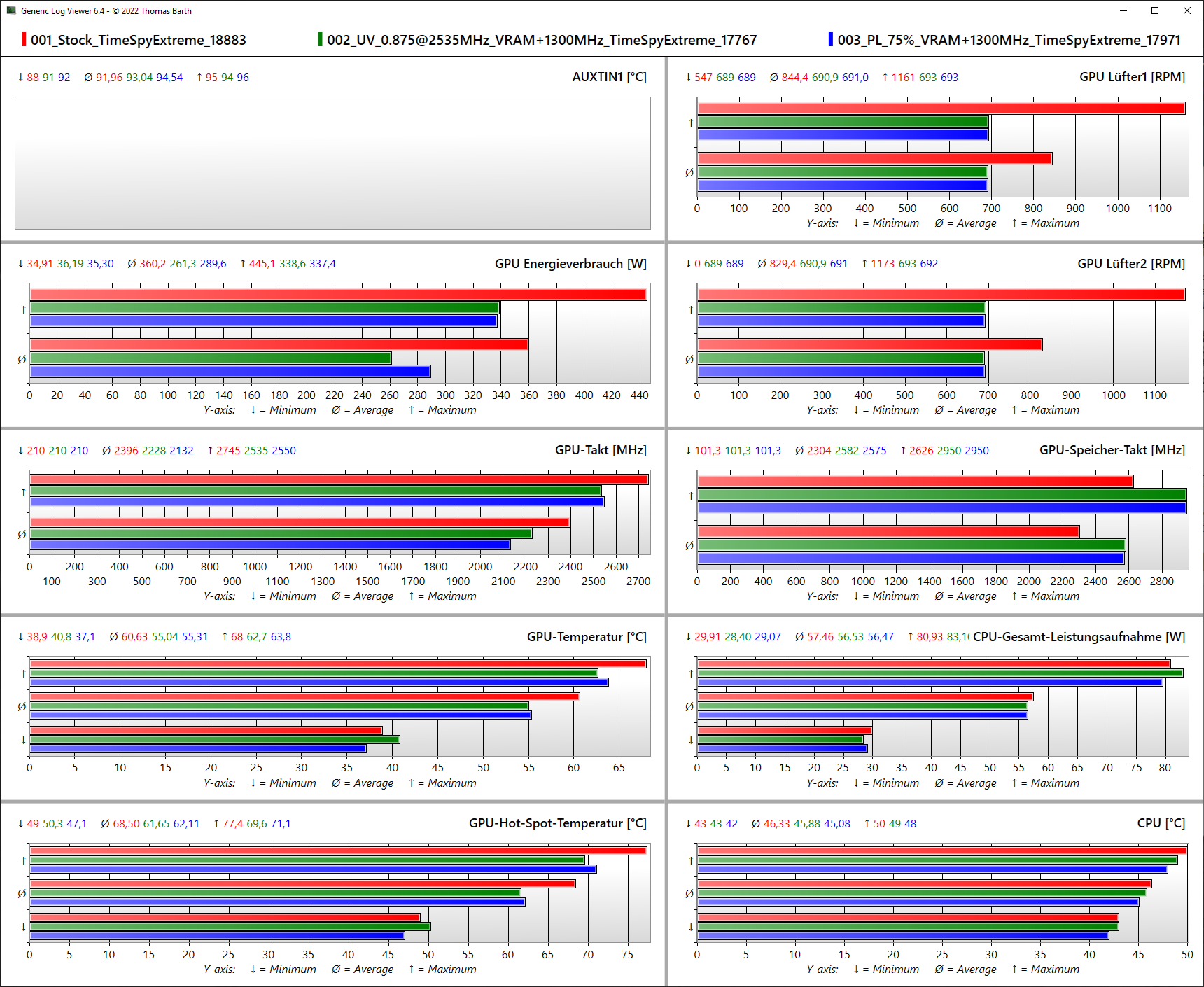The width and height of the screenshot is (1204, 987).
Task: Click green maximum bar in GPU-Speicher-Takt chart
Action: click(941, 495)
